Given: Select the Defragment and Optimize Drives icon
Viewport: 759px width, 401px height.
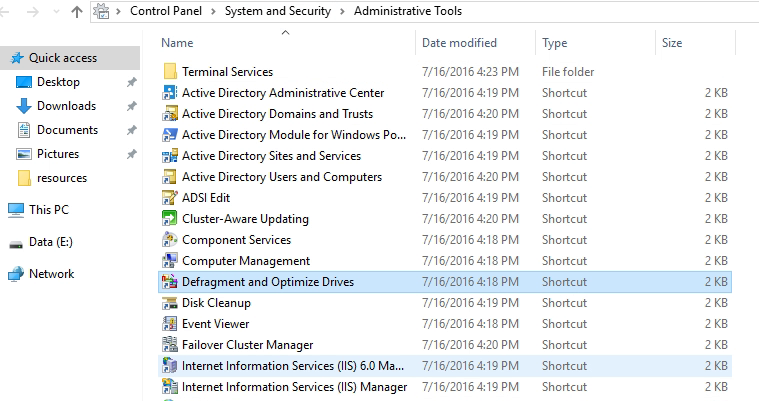Looking at the screenshot, I should point(169,282).
